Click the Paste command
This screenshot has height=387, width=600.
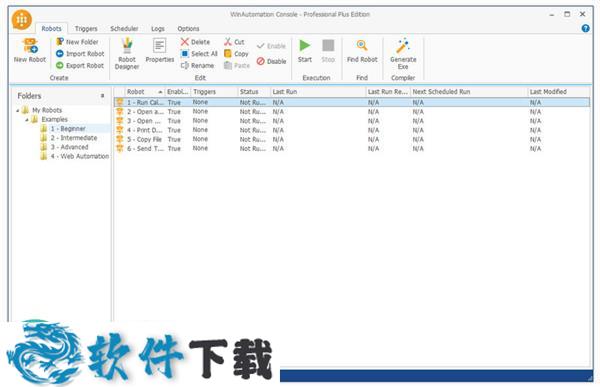(237, 65)
